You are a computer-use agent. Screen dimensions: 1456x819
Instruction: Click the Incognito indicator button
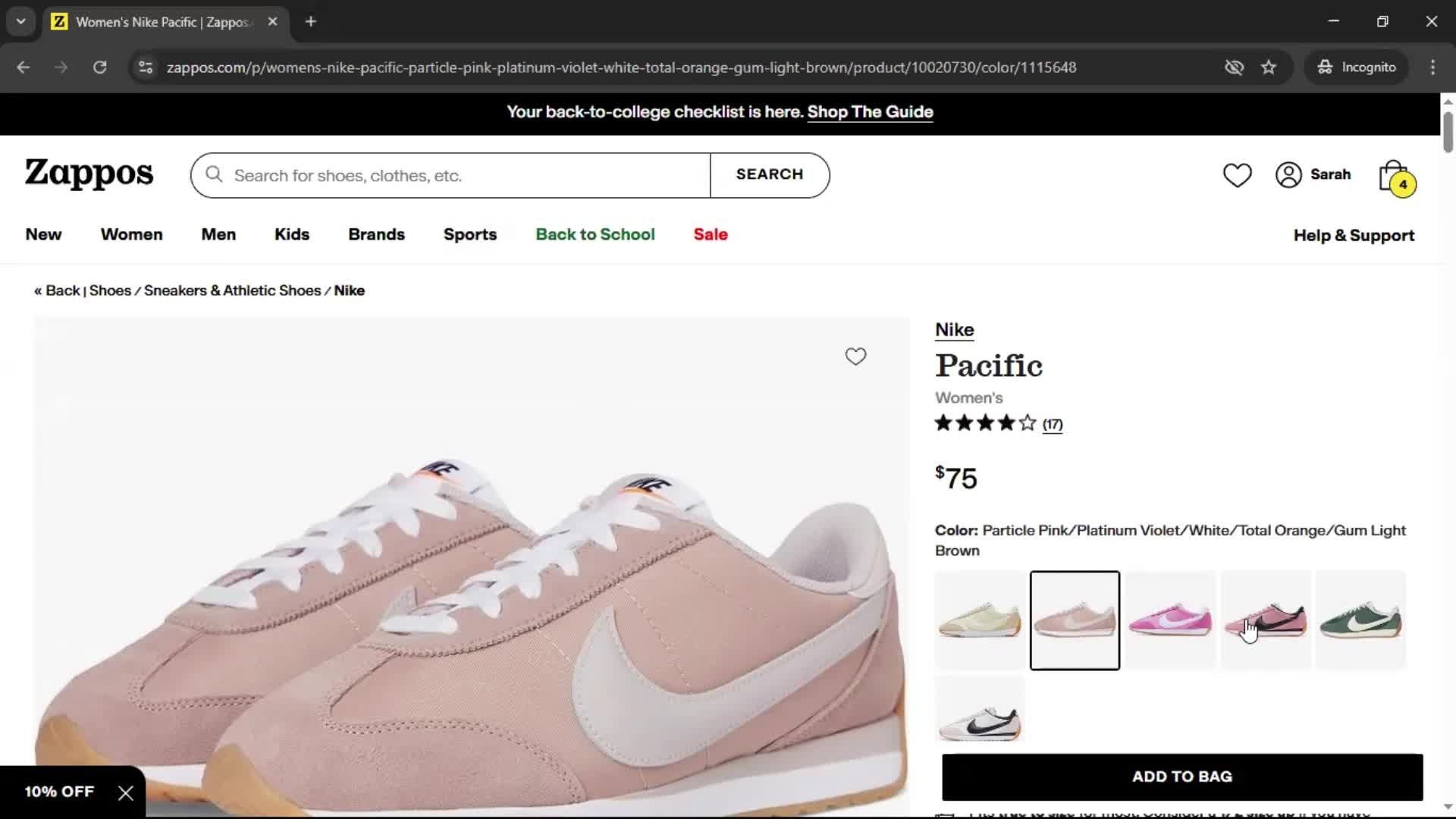1356,67
